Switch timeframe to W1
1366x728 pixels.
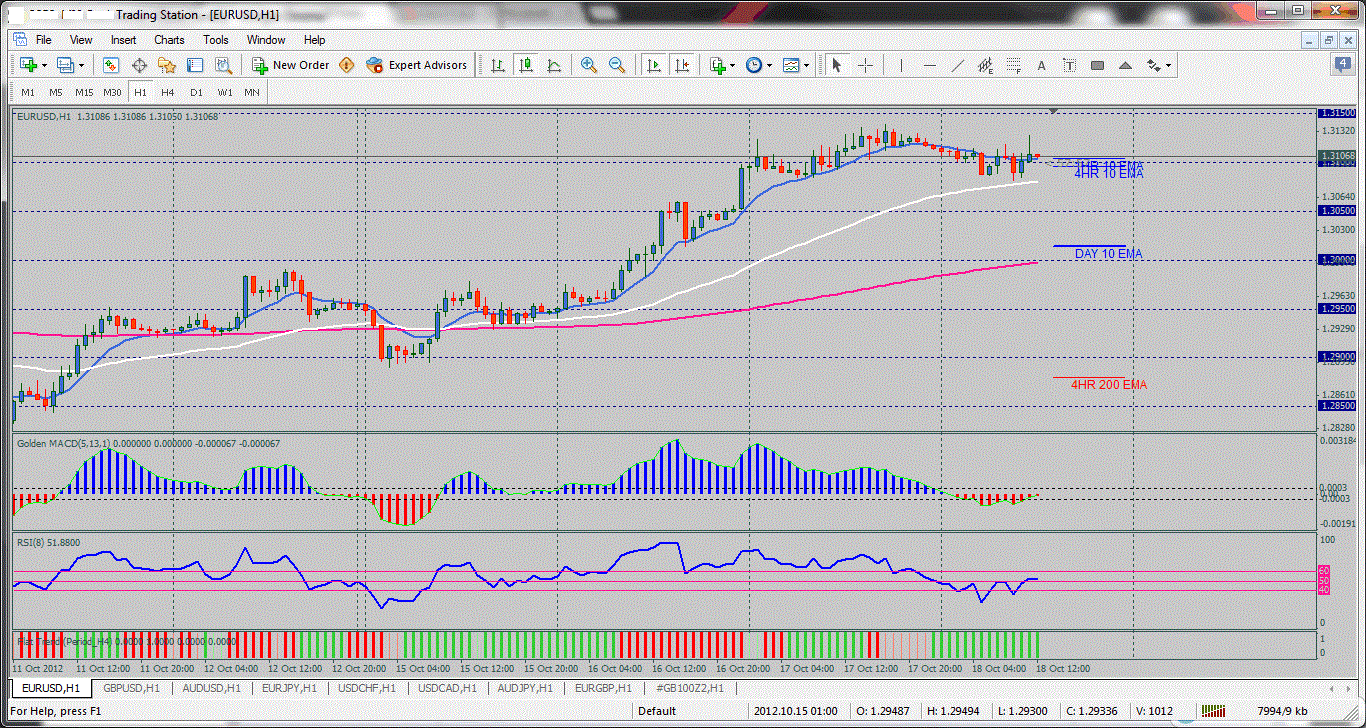coord(224,92)
